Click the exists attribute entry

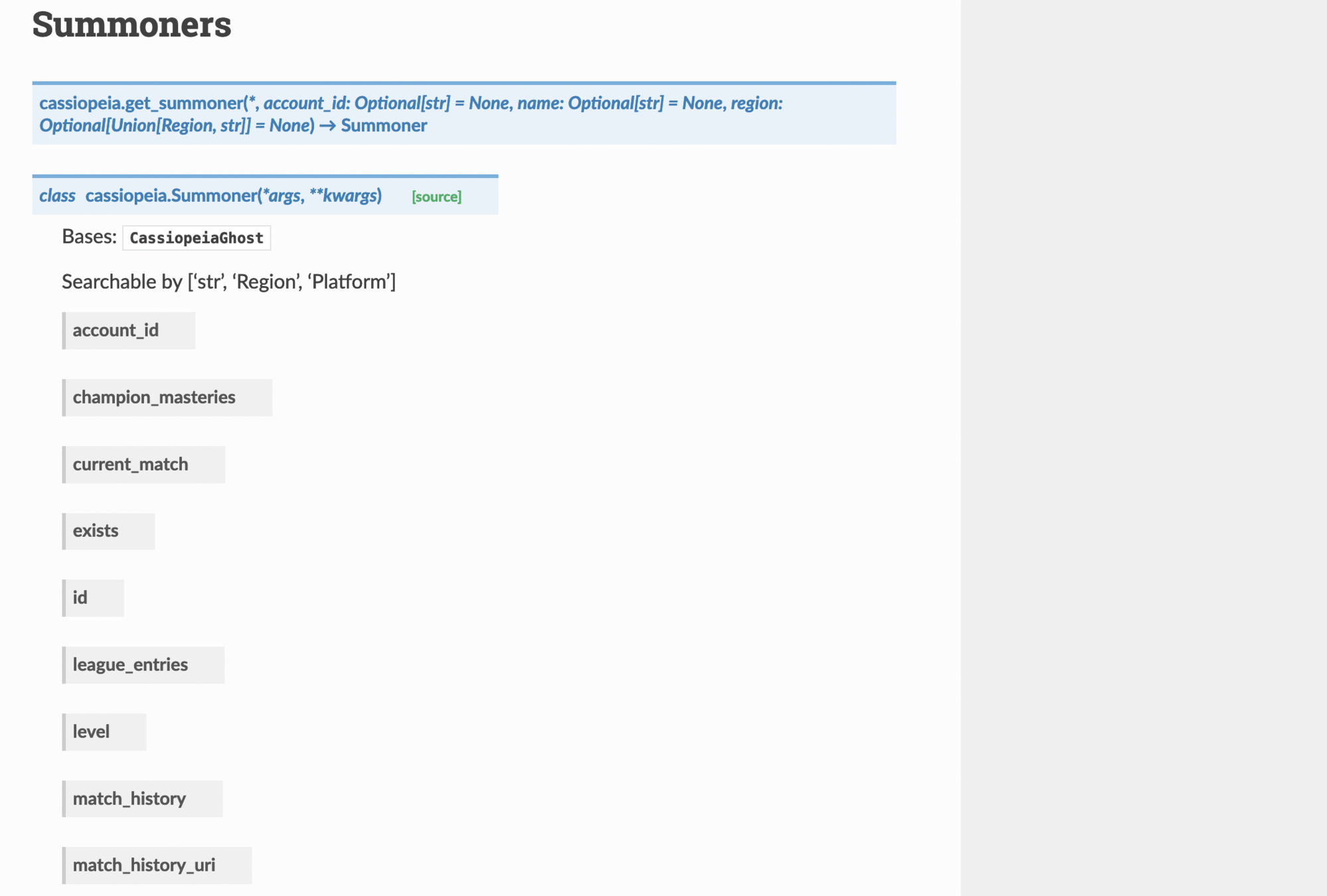(96, 530)
